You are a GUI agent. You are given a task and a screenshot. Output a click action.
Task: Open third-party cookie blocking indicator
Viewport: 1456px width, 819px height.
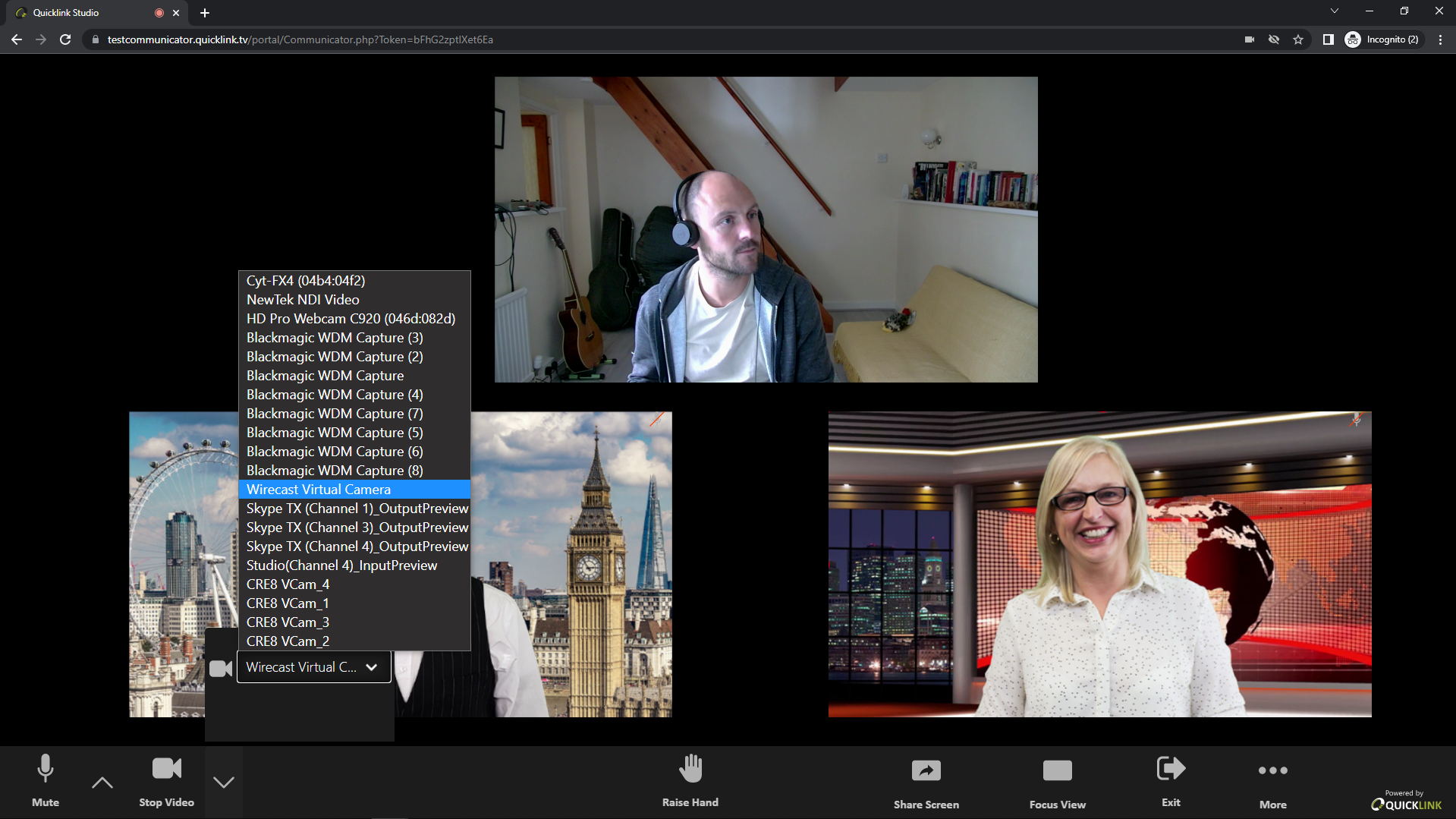(1274, 39)
